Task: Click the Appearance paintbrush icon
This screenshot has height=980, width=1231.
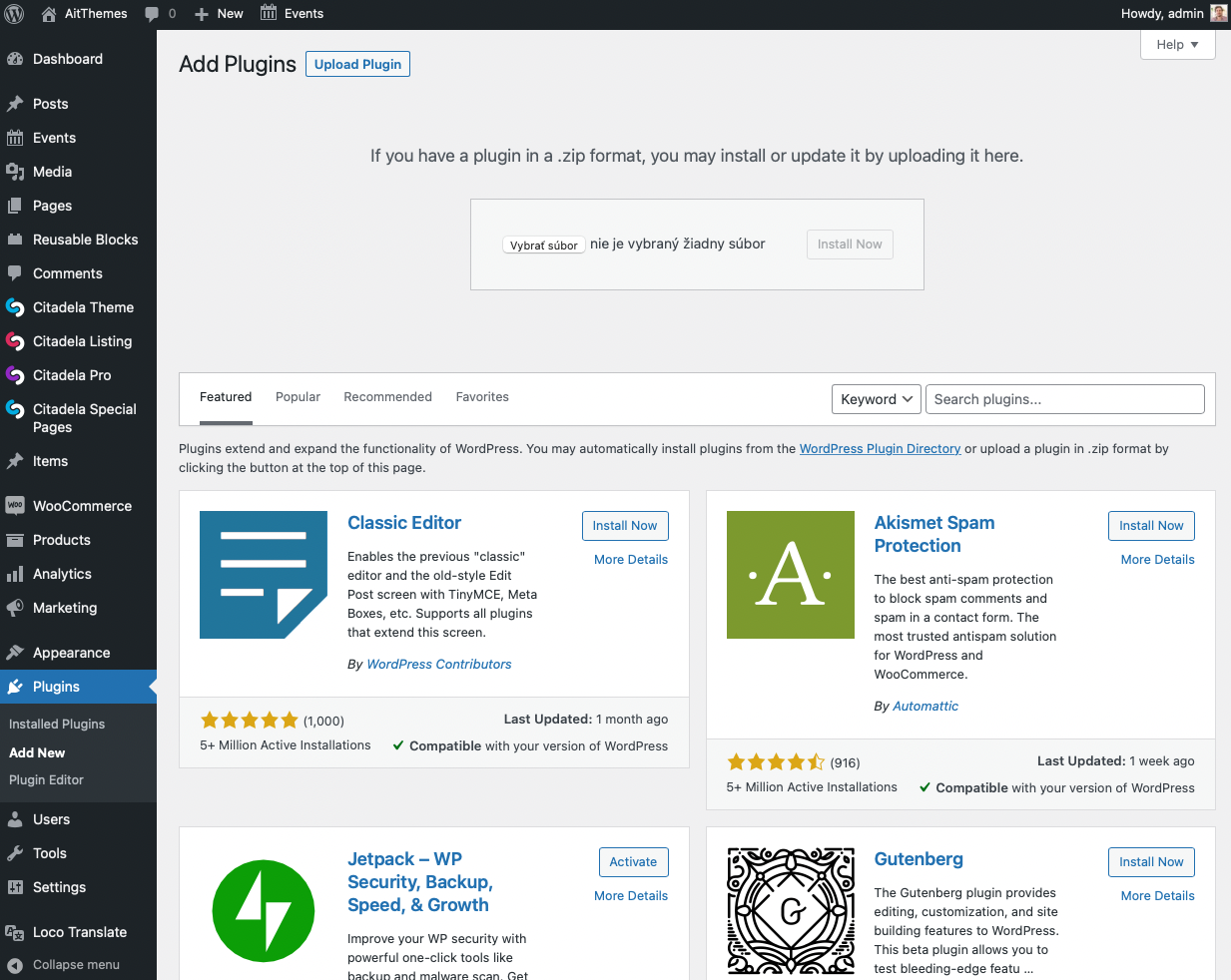Action: pos(15,653)
